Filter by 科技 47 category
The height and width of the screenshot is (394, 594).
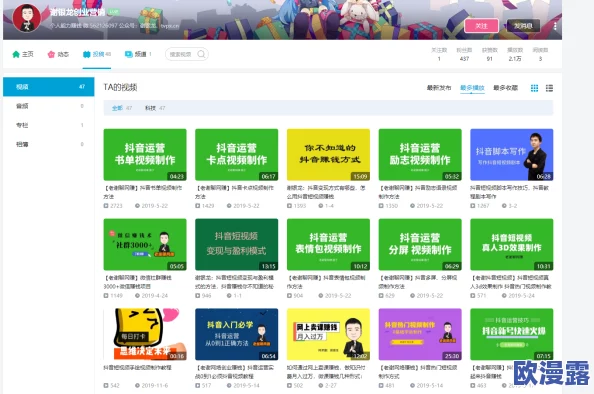click(x=155, y=108)
